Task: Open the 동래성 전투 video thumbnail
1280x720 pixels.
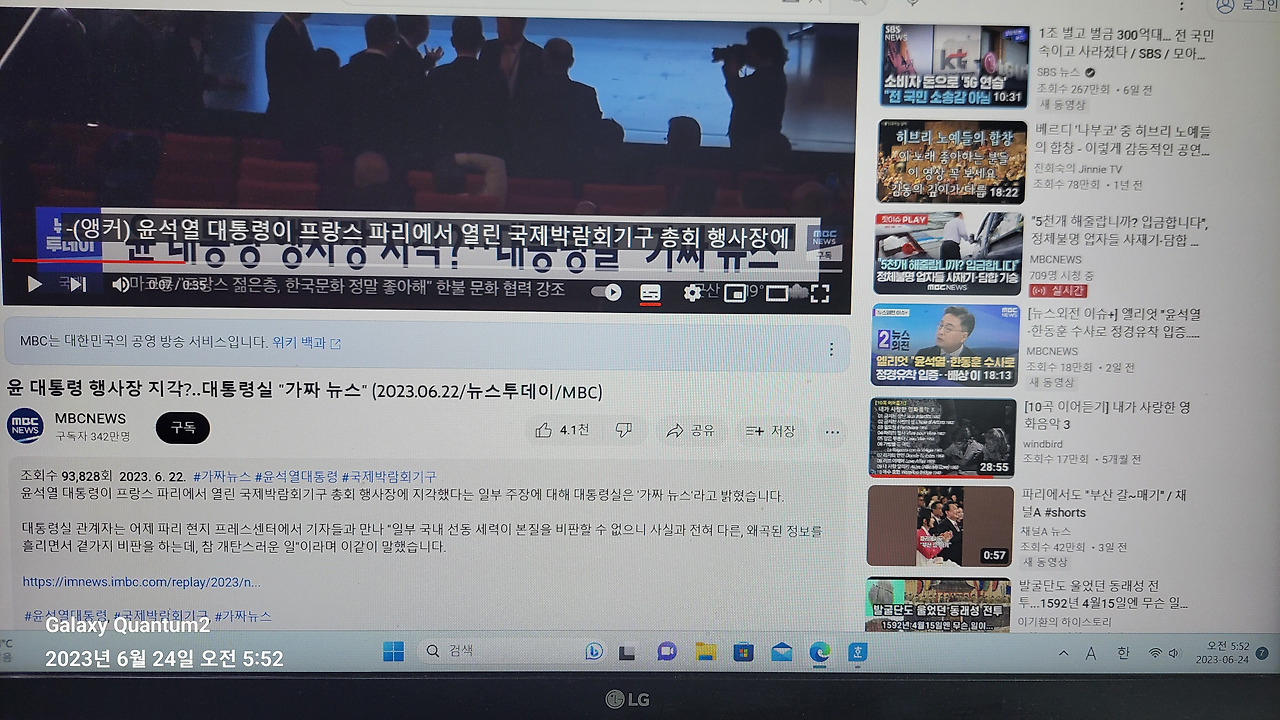Action: click(938, 604)
